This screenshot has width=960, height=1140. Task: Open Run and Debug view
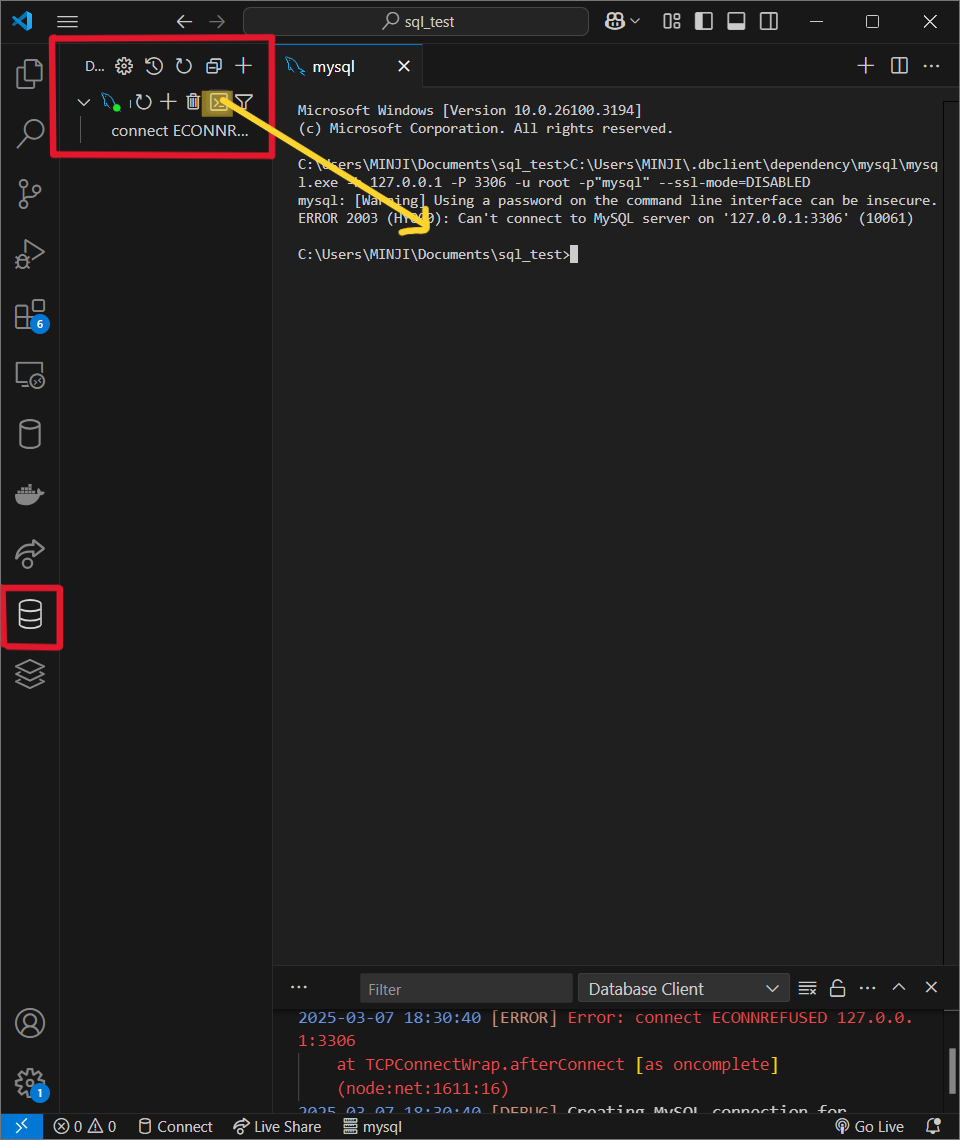[29, 254]
